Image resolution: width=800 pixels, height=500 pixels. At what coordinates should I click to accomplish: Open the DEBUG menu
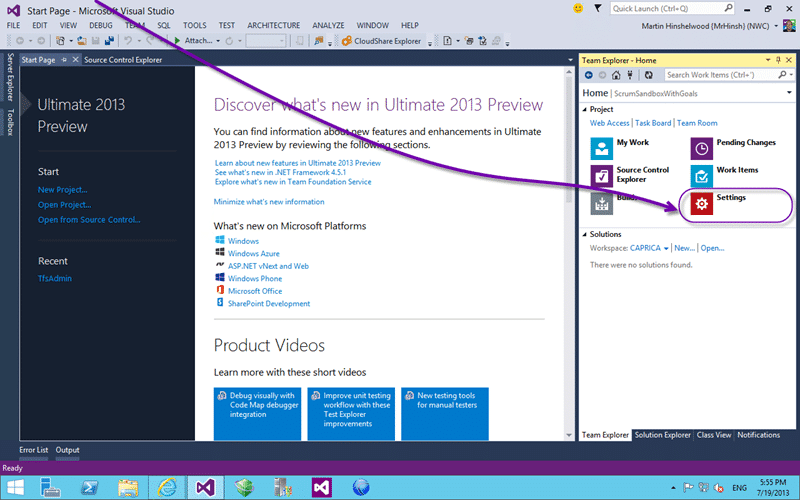[101, 25]
